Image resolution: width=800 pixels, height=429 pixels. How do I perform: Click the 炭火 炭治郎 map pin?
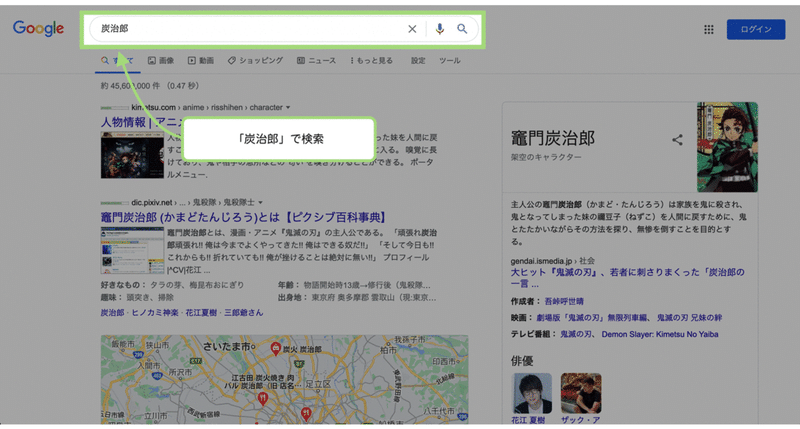(276, 349)
